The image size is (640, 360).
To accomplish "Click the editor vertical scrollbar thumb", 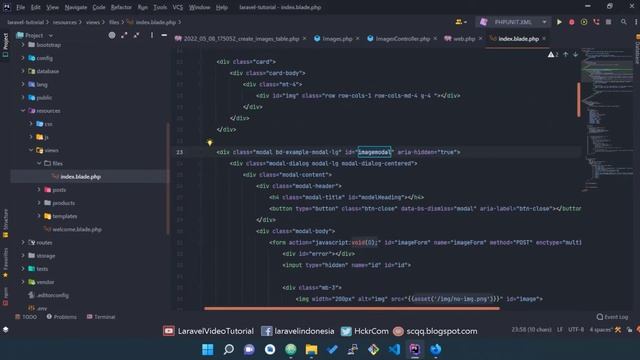I will point(579,100).
